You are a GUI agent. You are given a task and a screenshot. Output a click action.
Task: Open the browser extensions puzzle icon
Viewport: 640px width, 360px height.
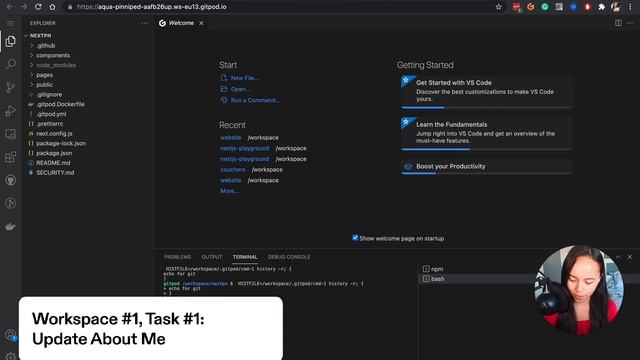pos(602,7)
